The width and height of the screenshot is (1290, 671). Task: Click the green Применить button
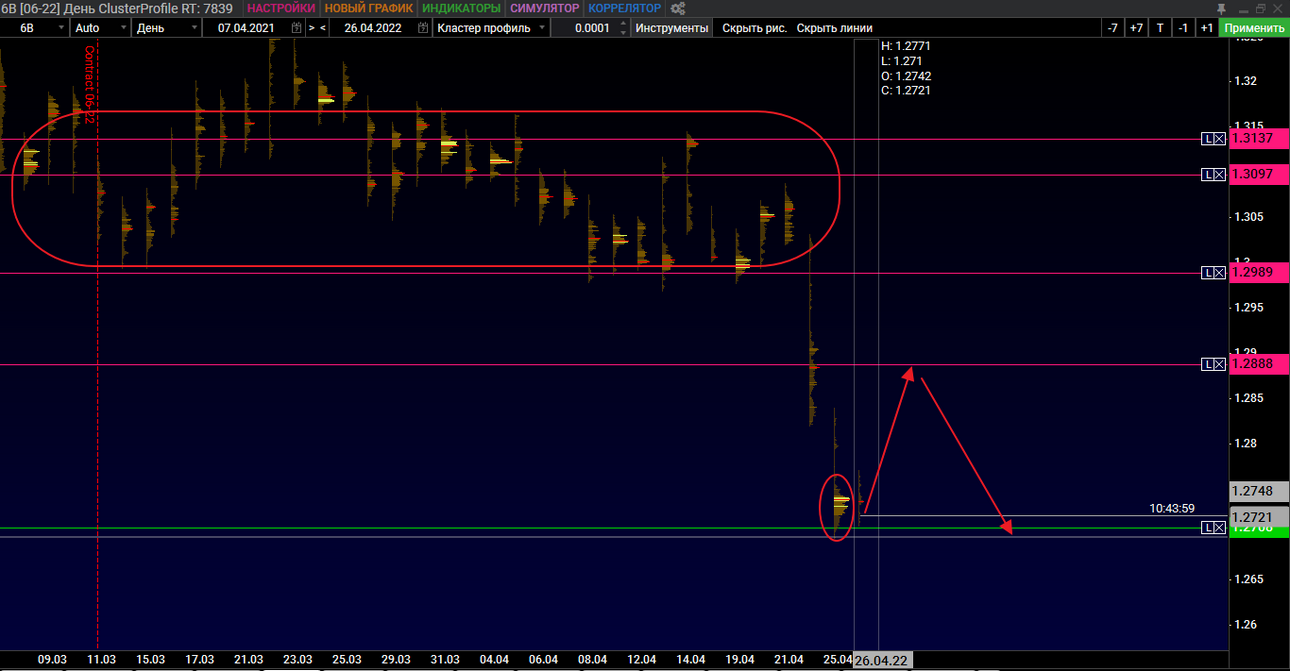click(1254, 28)
